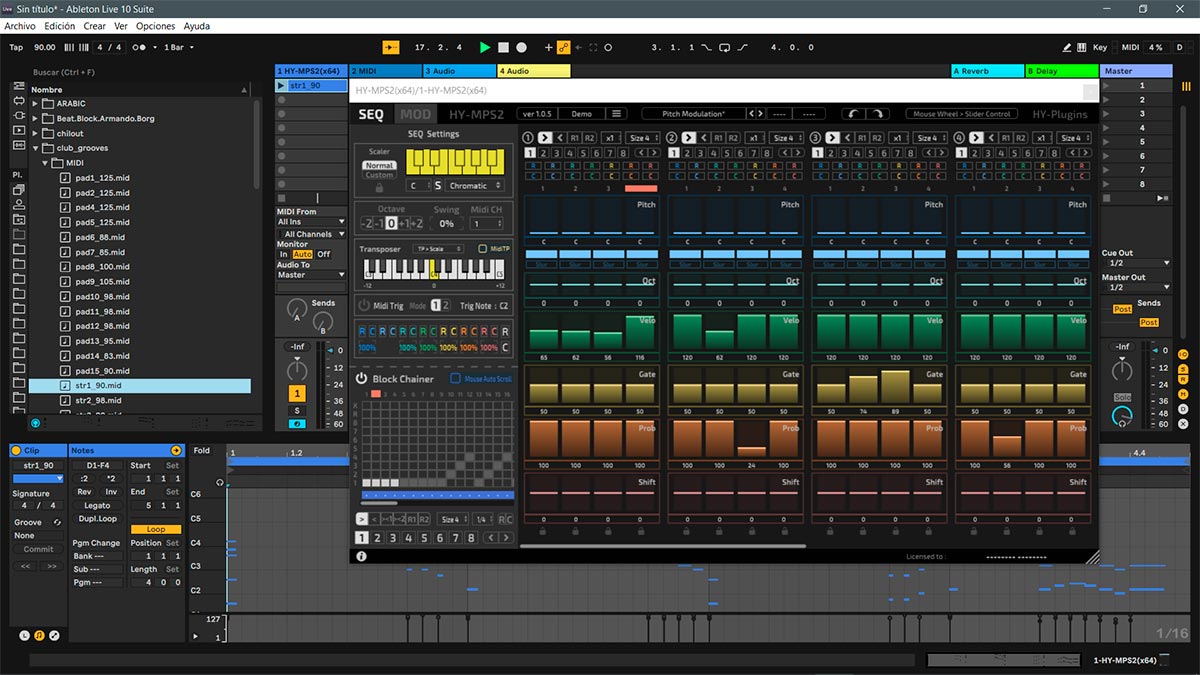Expand the chilout folder

[x=36, y=133]
